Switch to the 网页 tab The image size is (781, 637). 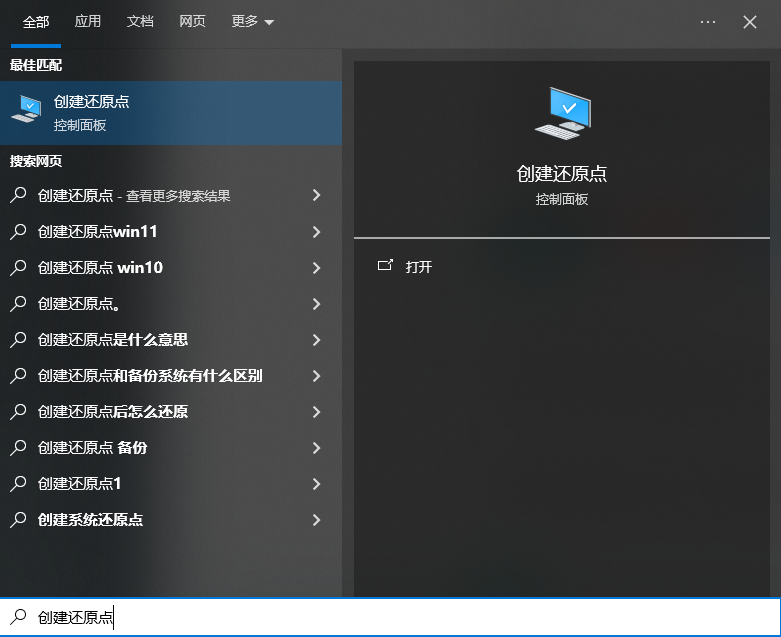coord(192,21)
